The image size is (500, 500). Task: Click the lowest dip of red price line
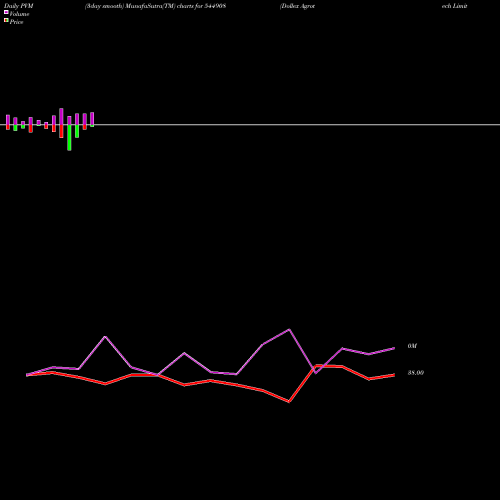(x=289, y=402)
